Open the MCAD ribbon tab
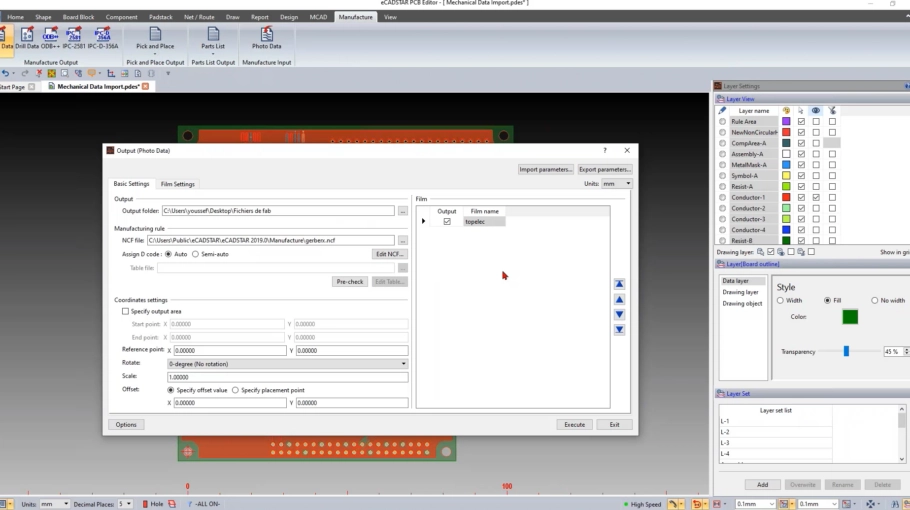Screen dimensions: 910x510 coord(318,17)
